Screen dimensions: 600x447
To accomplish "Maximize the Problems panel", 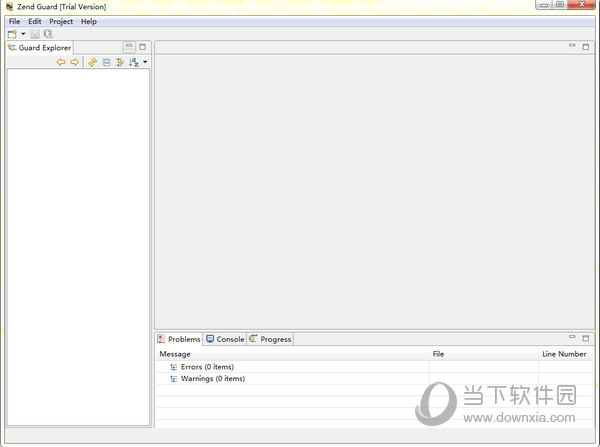I will click(585, 338).
